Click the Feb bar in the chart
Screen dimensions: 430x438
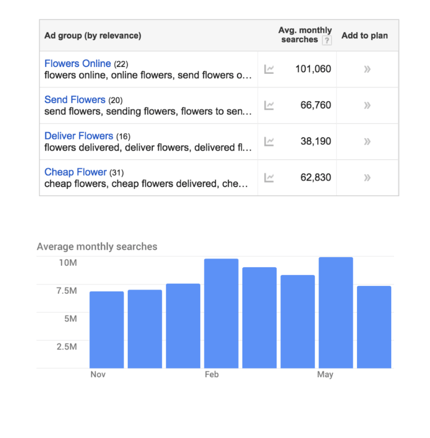click(221, 313)
